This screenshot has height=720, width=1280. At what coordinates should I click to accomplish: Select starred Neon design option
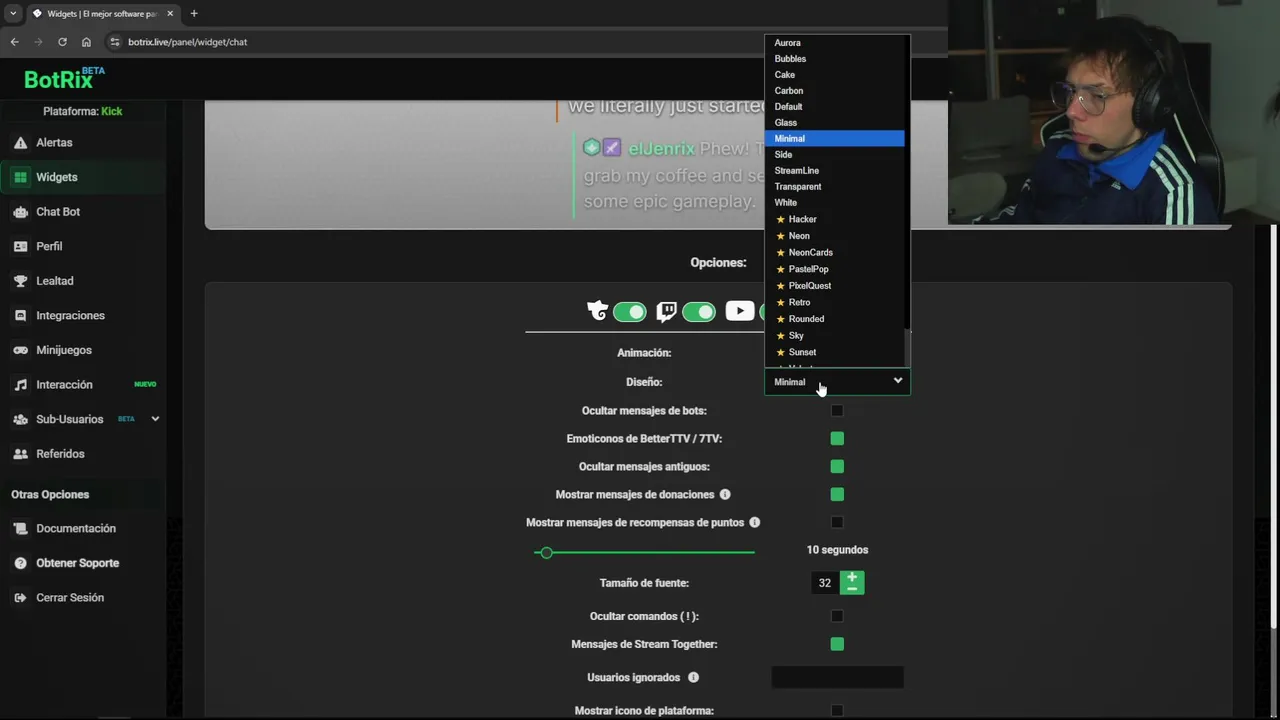[835, 236]
